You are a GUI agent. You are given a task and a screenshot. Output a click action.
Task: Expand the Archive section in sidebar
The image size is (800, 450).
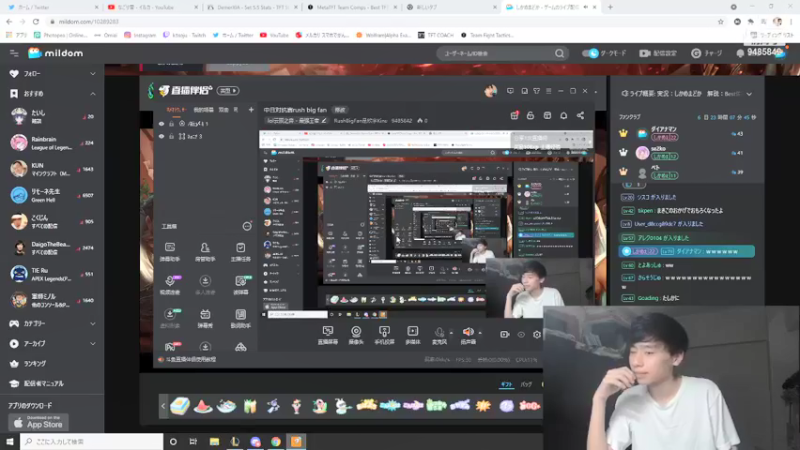click(x=92, y=344)
